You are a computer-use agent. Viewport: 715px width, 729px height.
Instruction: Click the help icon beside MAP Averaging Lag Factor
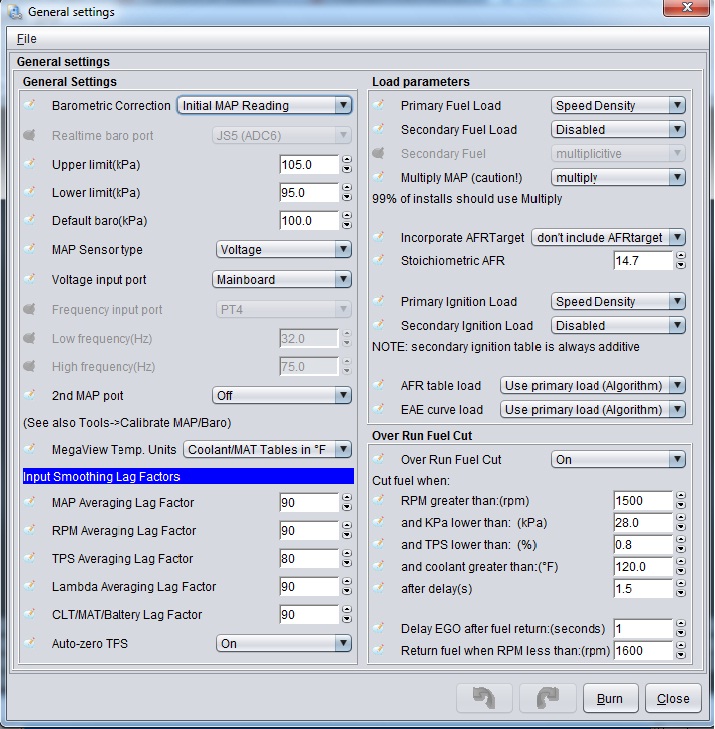[30, 502]
